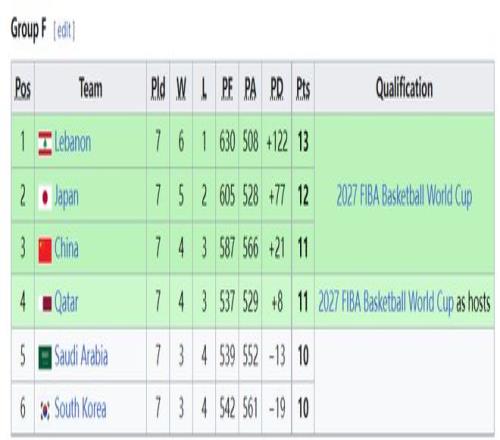Screen dimensions: 500x440
Task: Click the Qatar flag icon
Action: click(x=46, y=303)
